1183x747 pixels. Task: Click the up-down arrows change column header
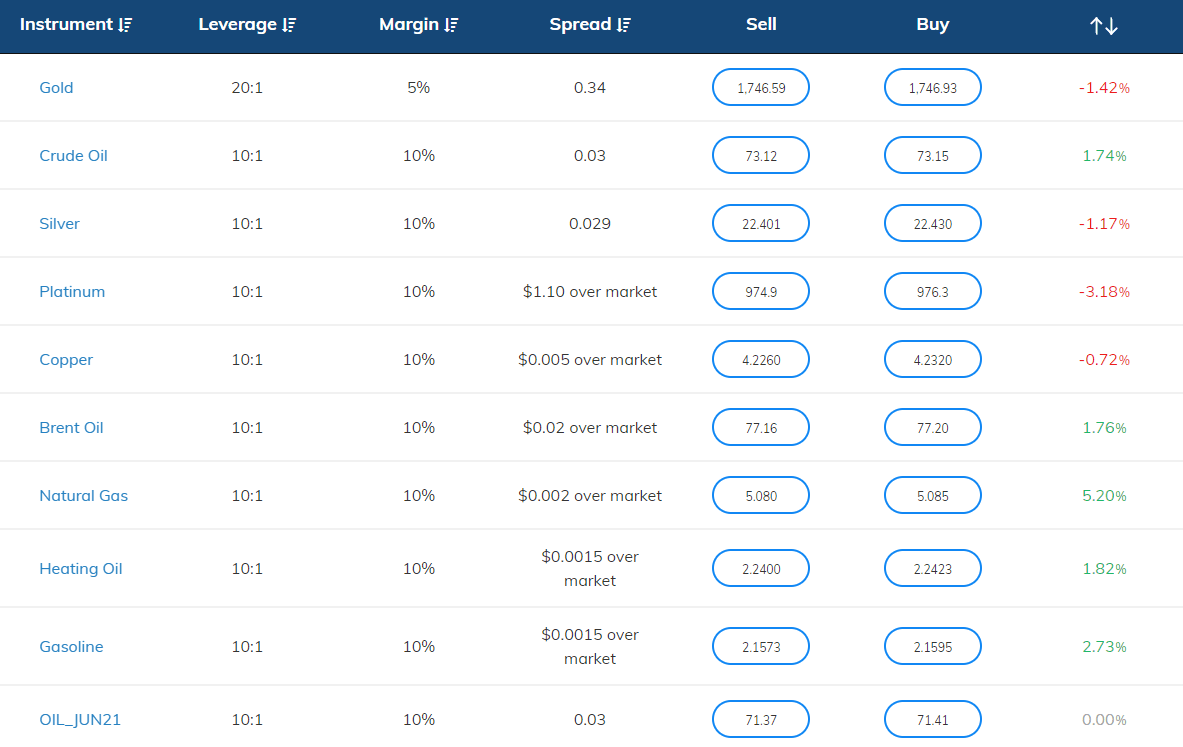pyautogui.click(x=1103, y=26)
